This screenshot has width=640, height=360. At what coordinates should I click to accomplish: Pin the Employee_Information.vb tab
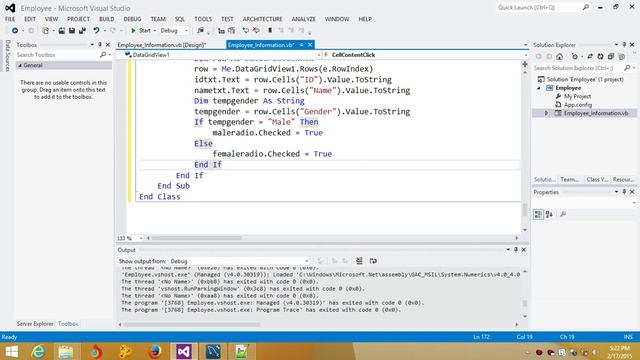(x=301, y=45)
